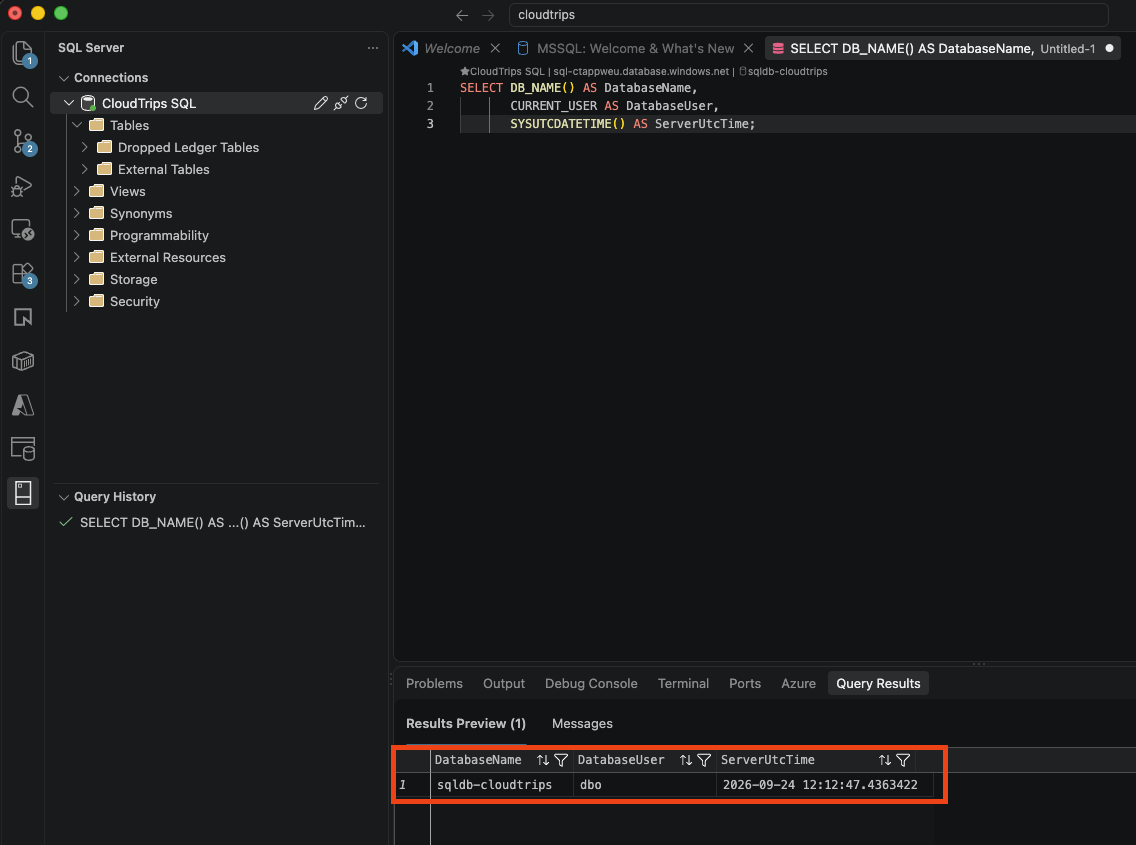Expand the External Tables folder

(x=85, y=169)
